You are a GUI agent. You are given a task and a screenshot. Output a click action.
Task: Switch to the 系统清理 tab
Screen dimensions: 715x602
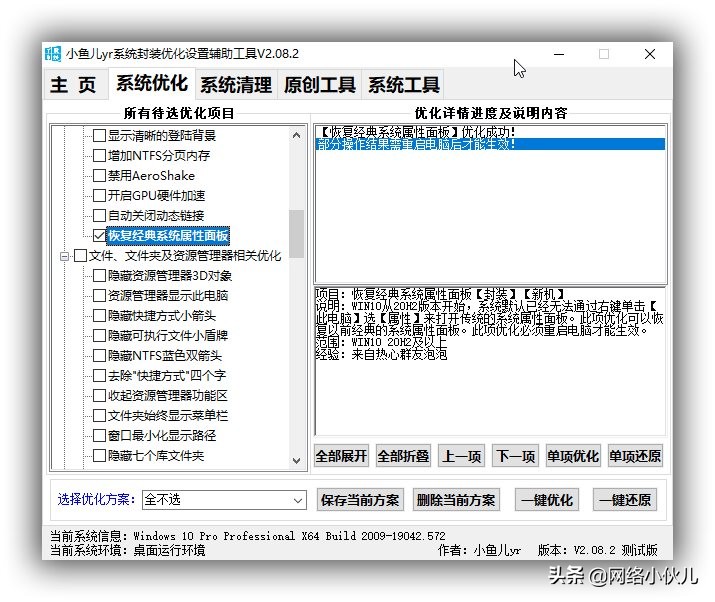(236, 85)
